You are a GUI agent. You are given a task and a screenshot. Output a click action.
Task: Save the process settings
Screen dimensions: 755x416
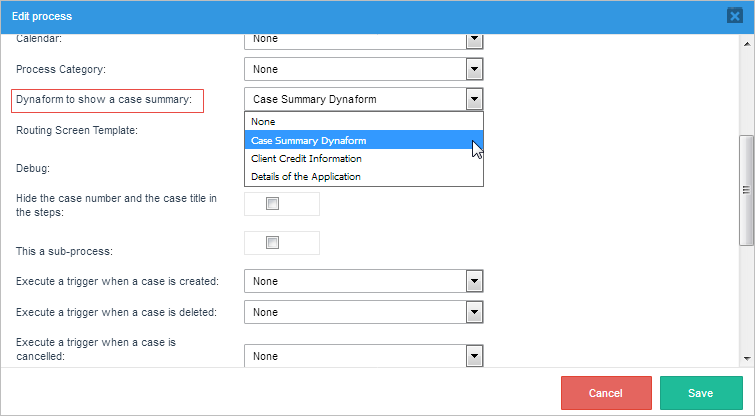tap(700, 393)
